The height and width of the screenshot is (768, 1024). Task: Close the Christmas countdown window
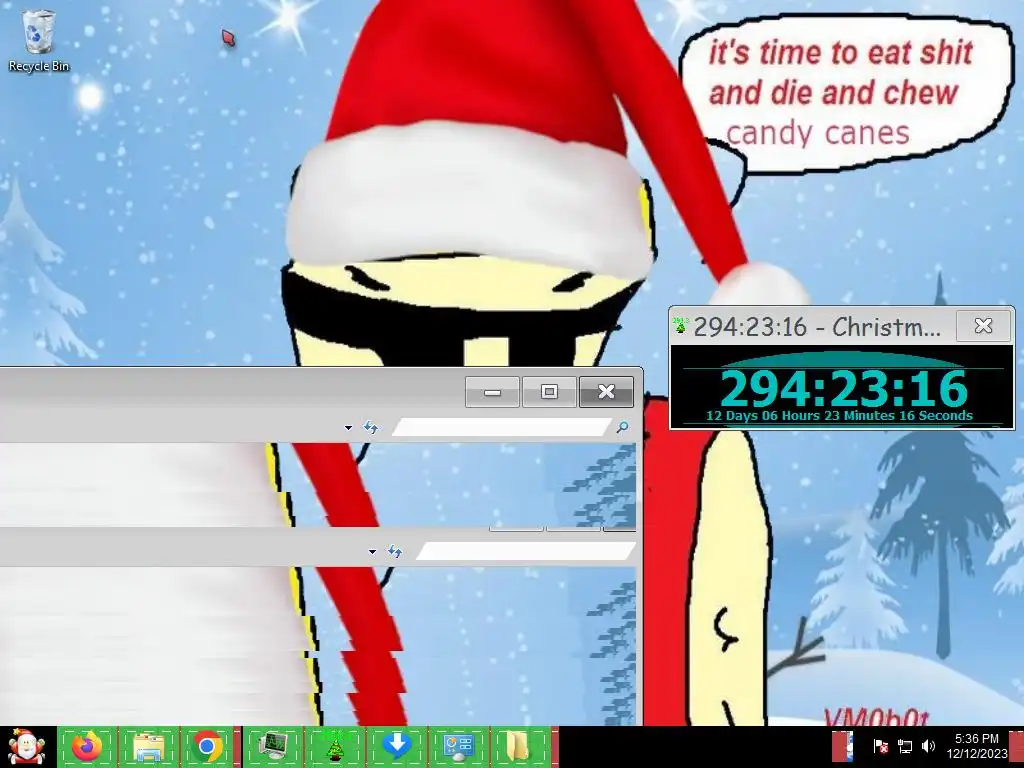[983, 326]
